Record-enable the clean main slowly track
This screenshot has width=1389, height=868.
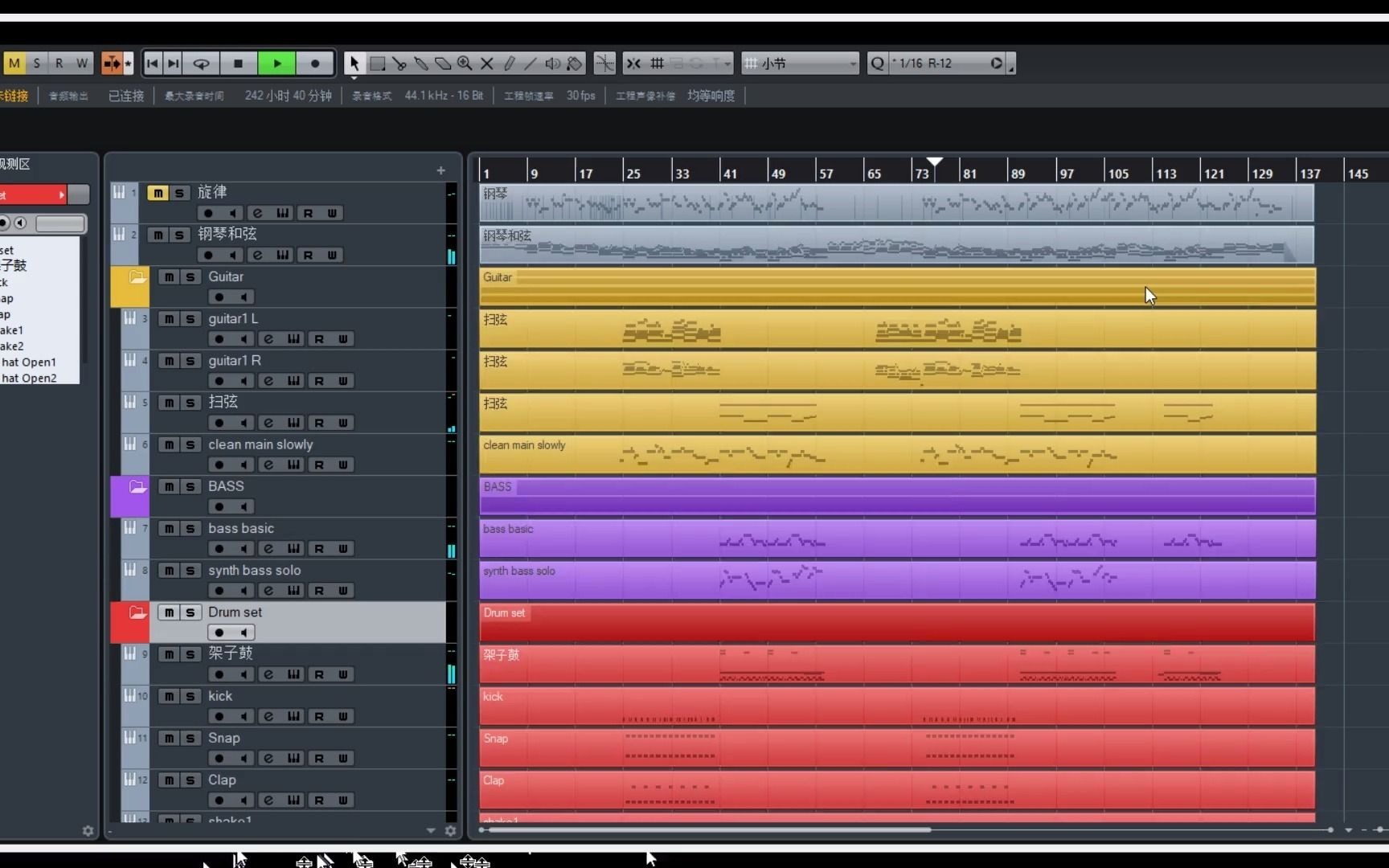(219, 465)
